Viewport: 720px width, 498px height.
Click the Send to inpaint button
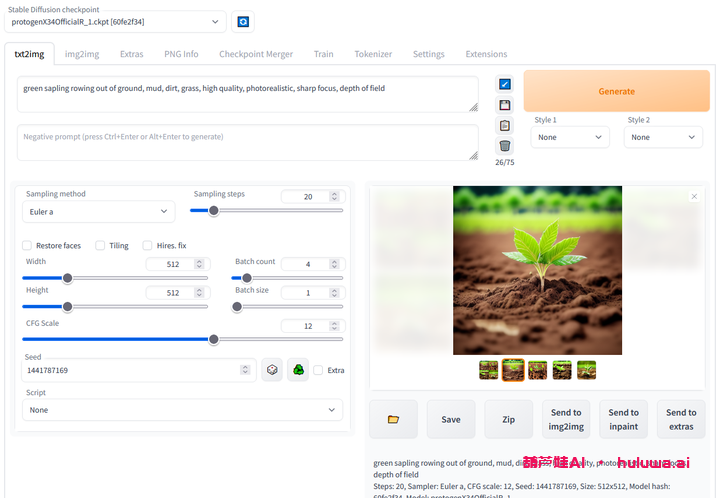pos(623,419)
